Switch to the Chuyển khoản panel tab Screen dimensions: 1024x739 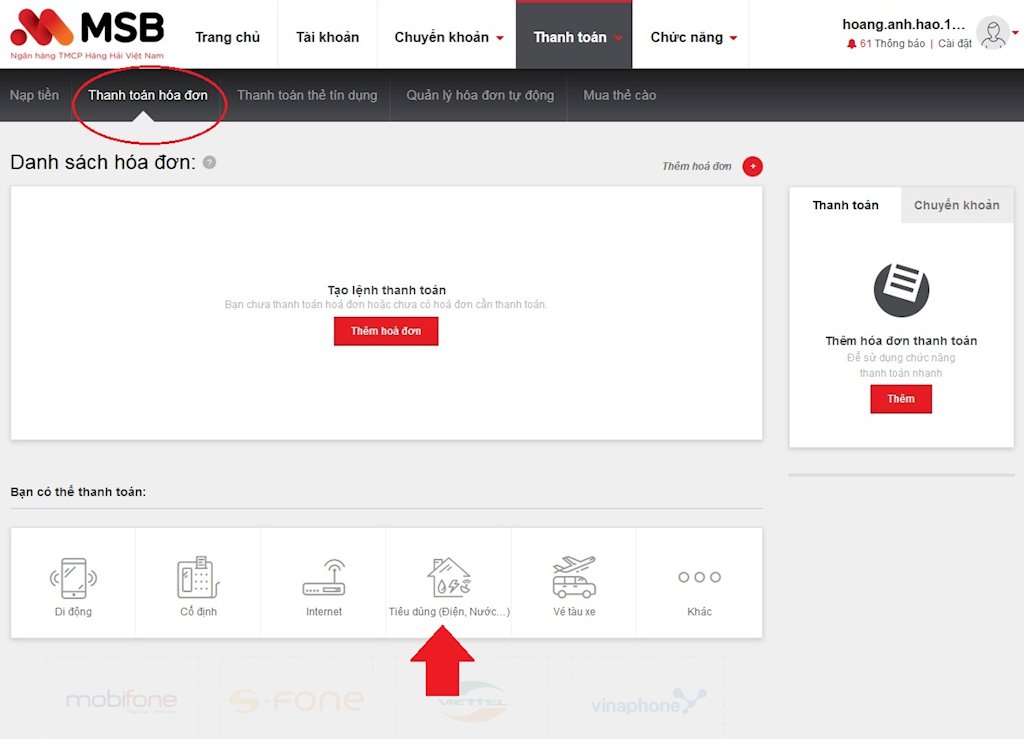[956, 205]
